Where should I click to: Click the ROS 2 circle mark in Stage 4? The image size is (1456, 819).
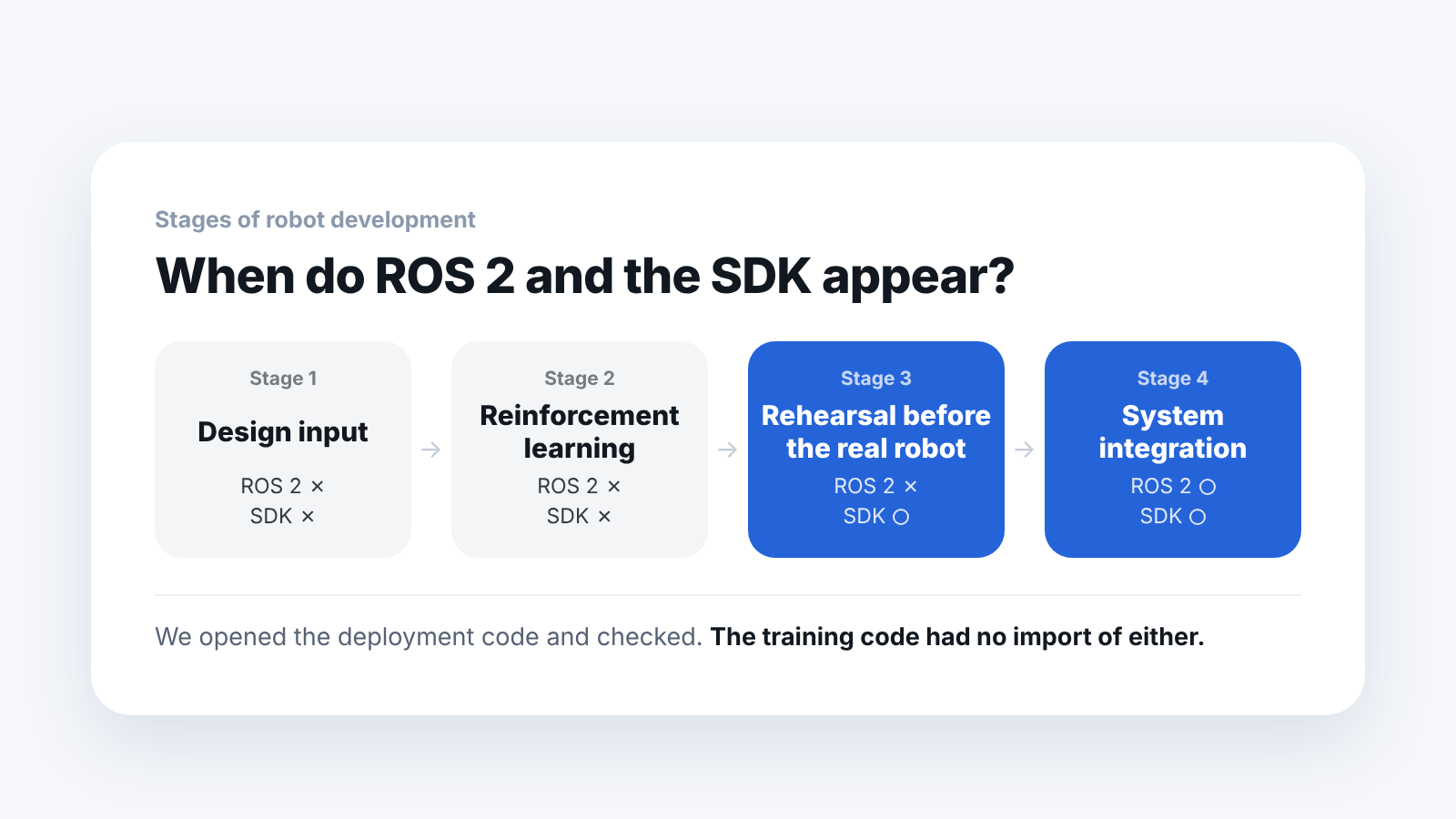(x=1208, y=487)
